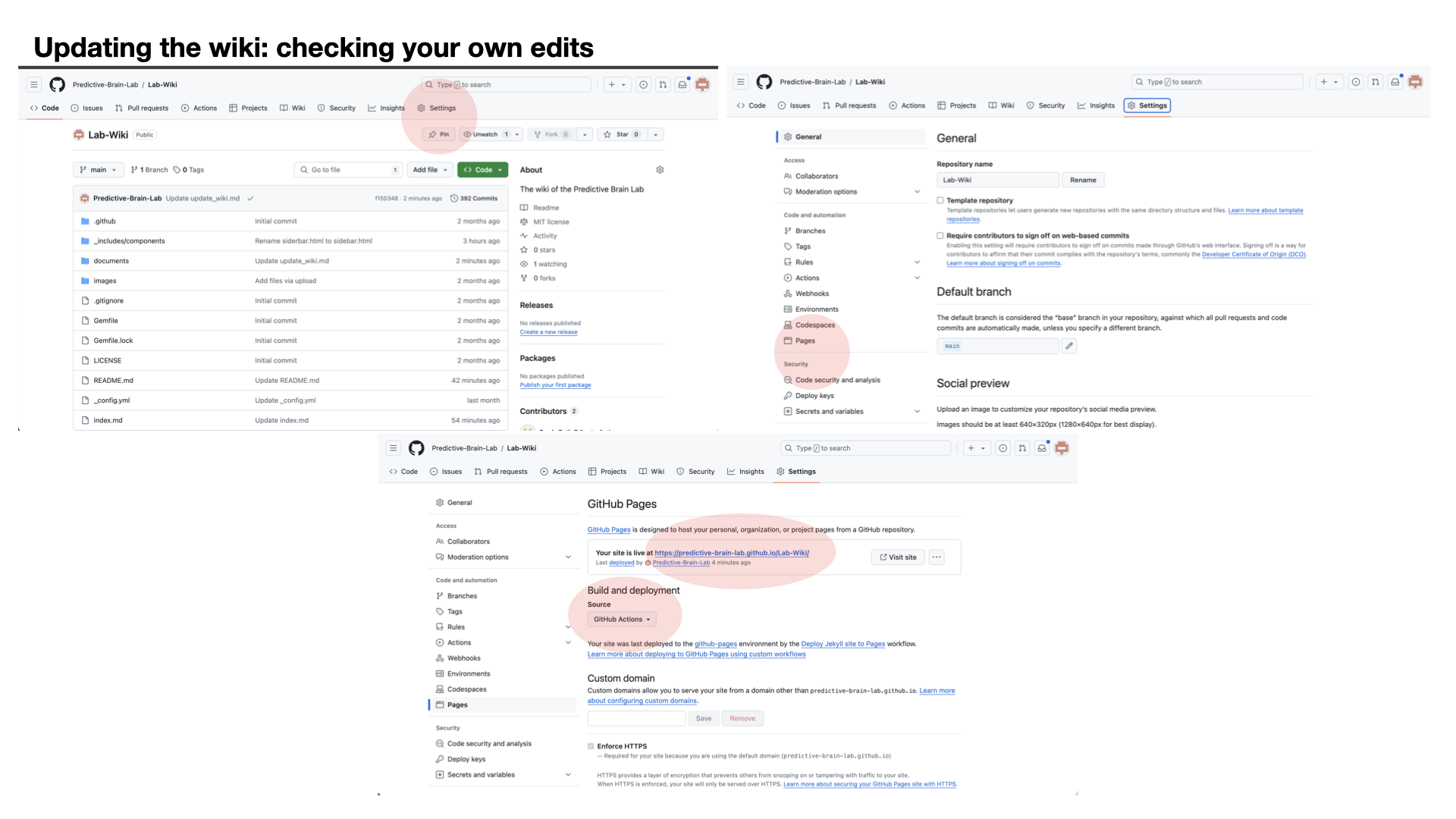Click the GitHub logo in the GitHub Pages screenshot
This screenshot has height=819, width=1456.
click(416, 448)
